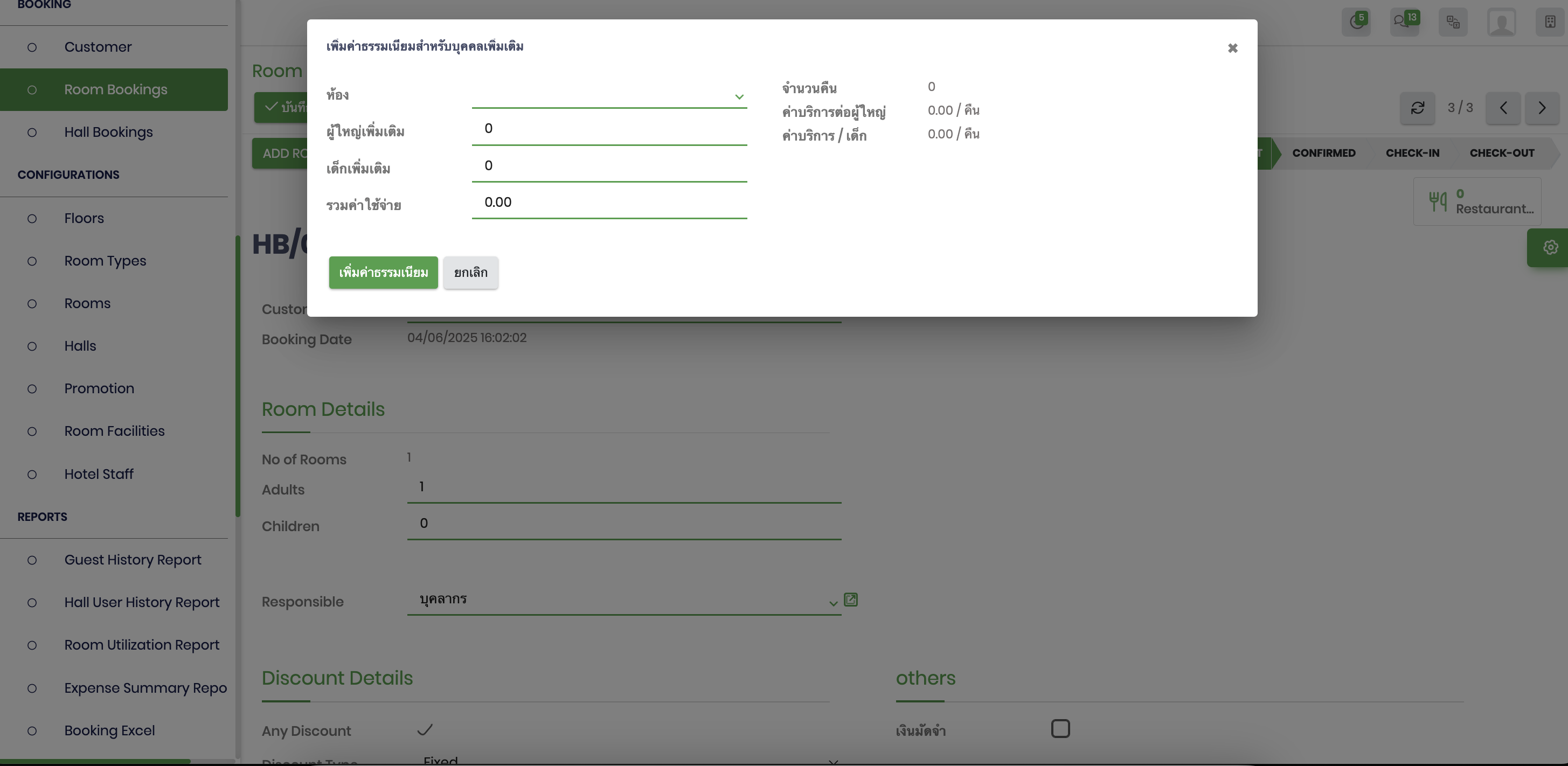Open Hall Bookings in sidebar menu
Screen dimensions: 1568x766
[x=108, y=132]
